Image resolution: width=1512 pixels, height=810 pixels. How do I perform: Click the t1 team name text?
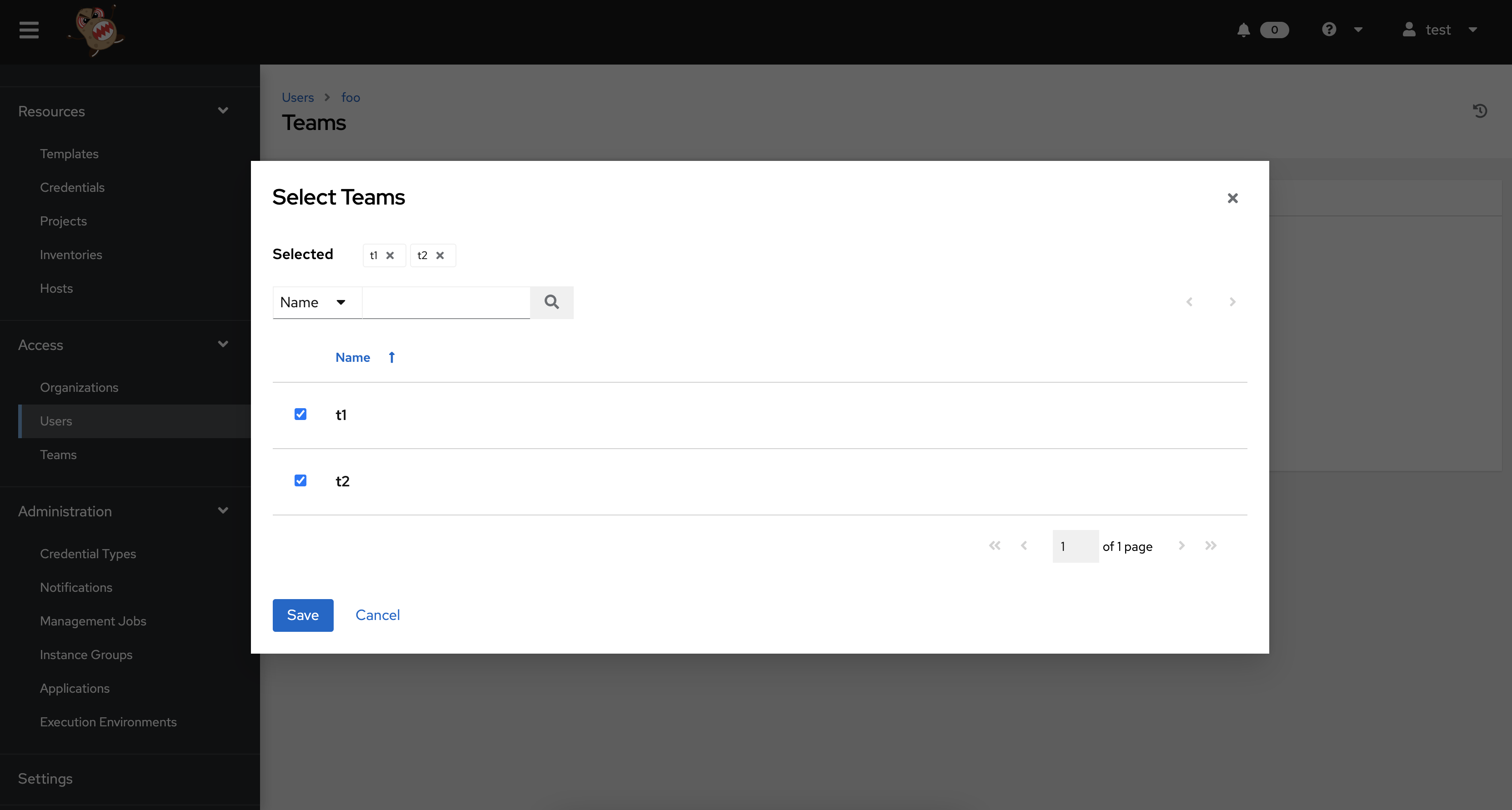(341, 415)
